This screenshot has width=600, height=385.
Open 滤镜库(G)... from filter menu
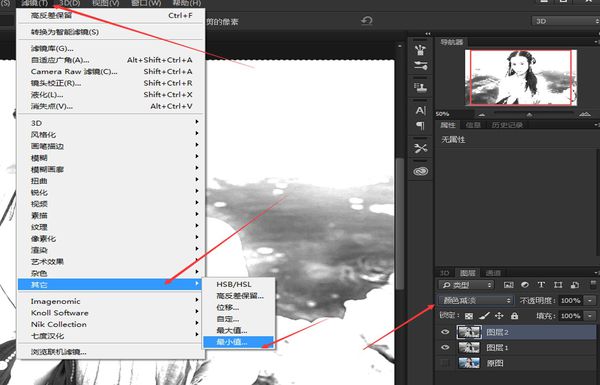pos(111,49)
